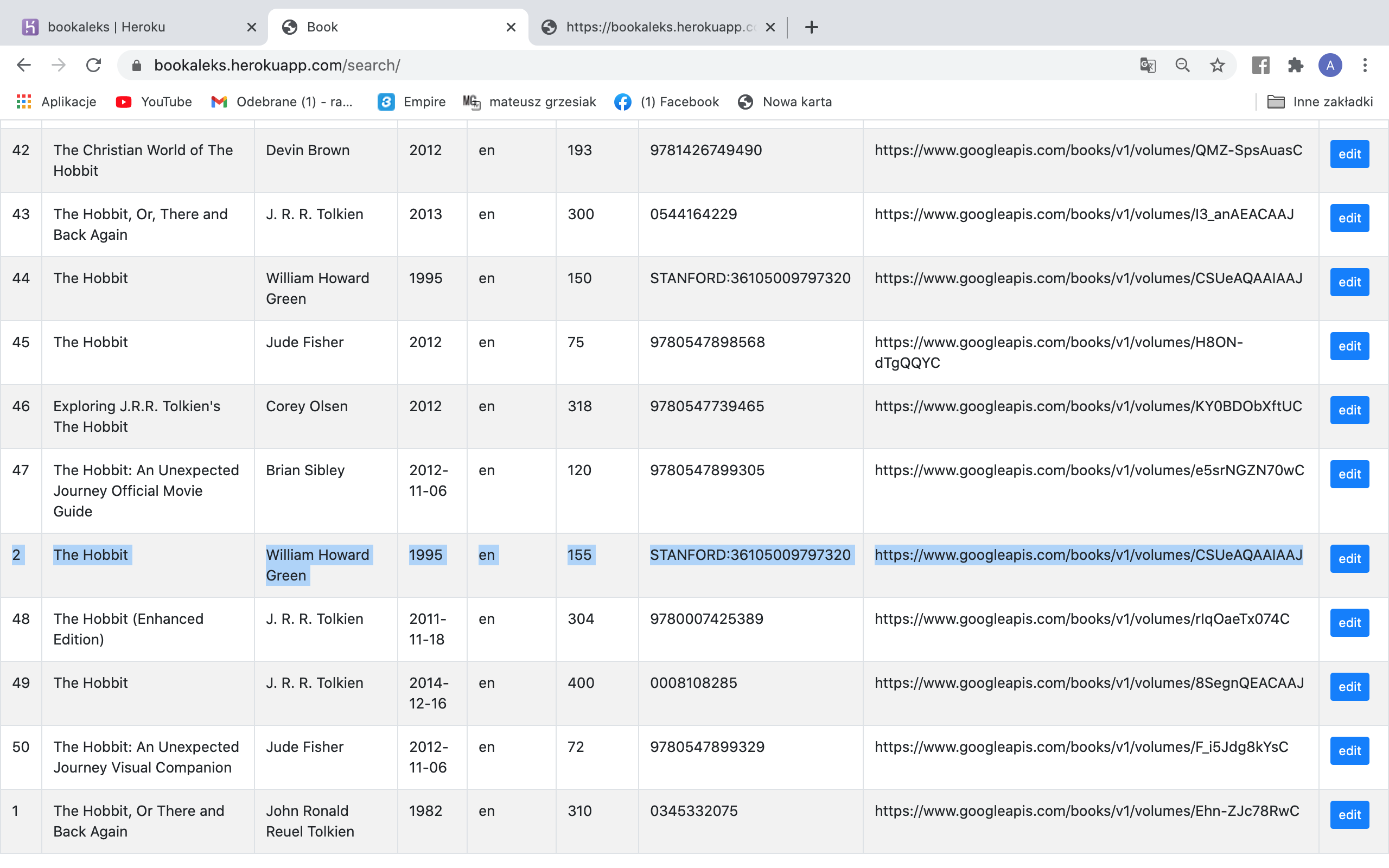Open the Extensions puzzle piece menu
1389x868 pixels.
pos(1296,65)
